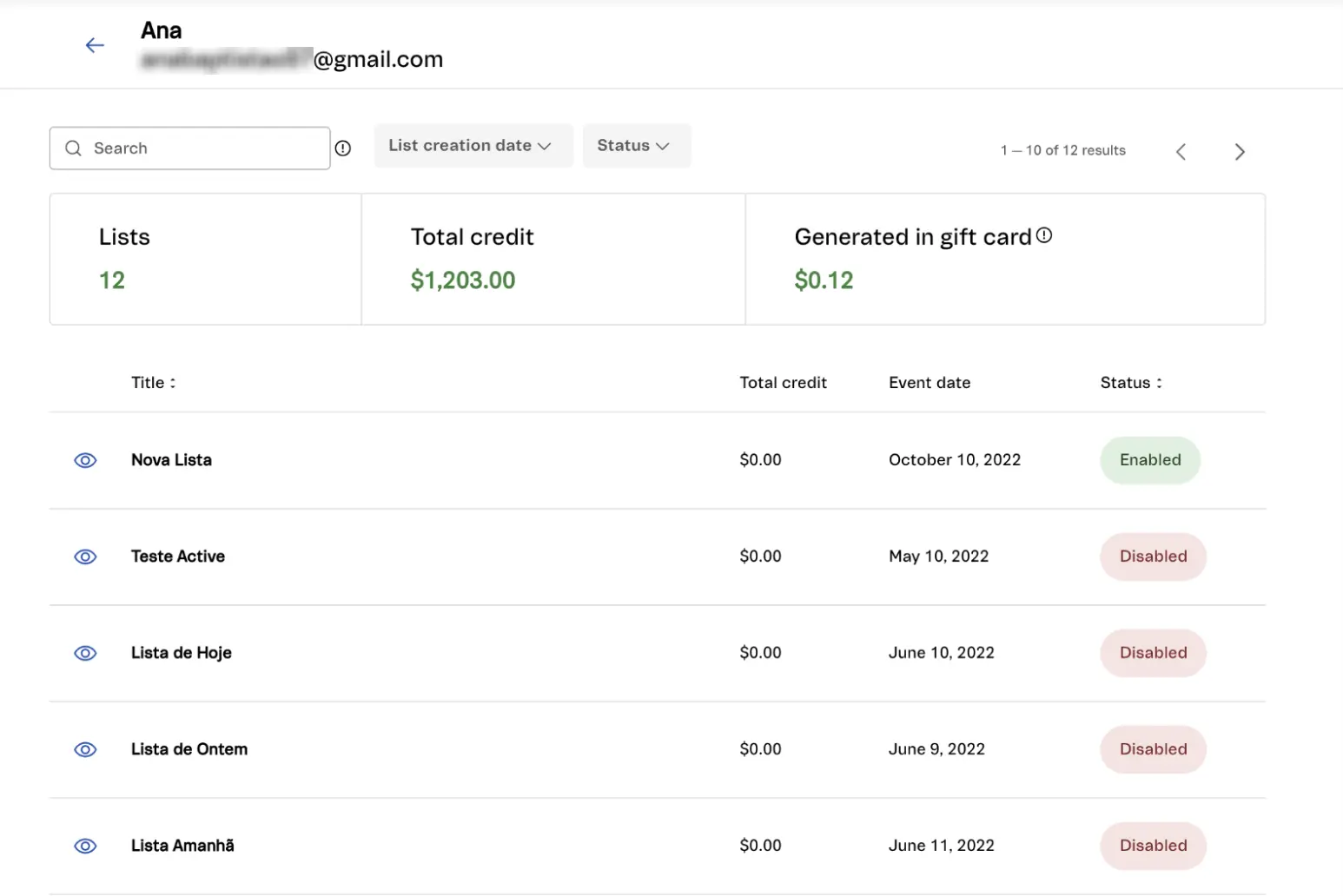Go to previous page of results
This screenshot has height=896, width=1343.
click(1181, 152)
